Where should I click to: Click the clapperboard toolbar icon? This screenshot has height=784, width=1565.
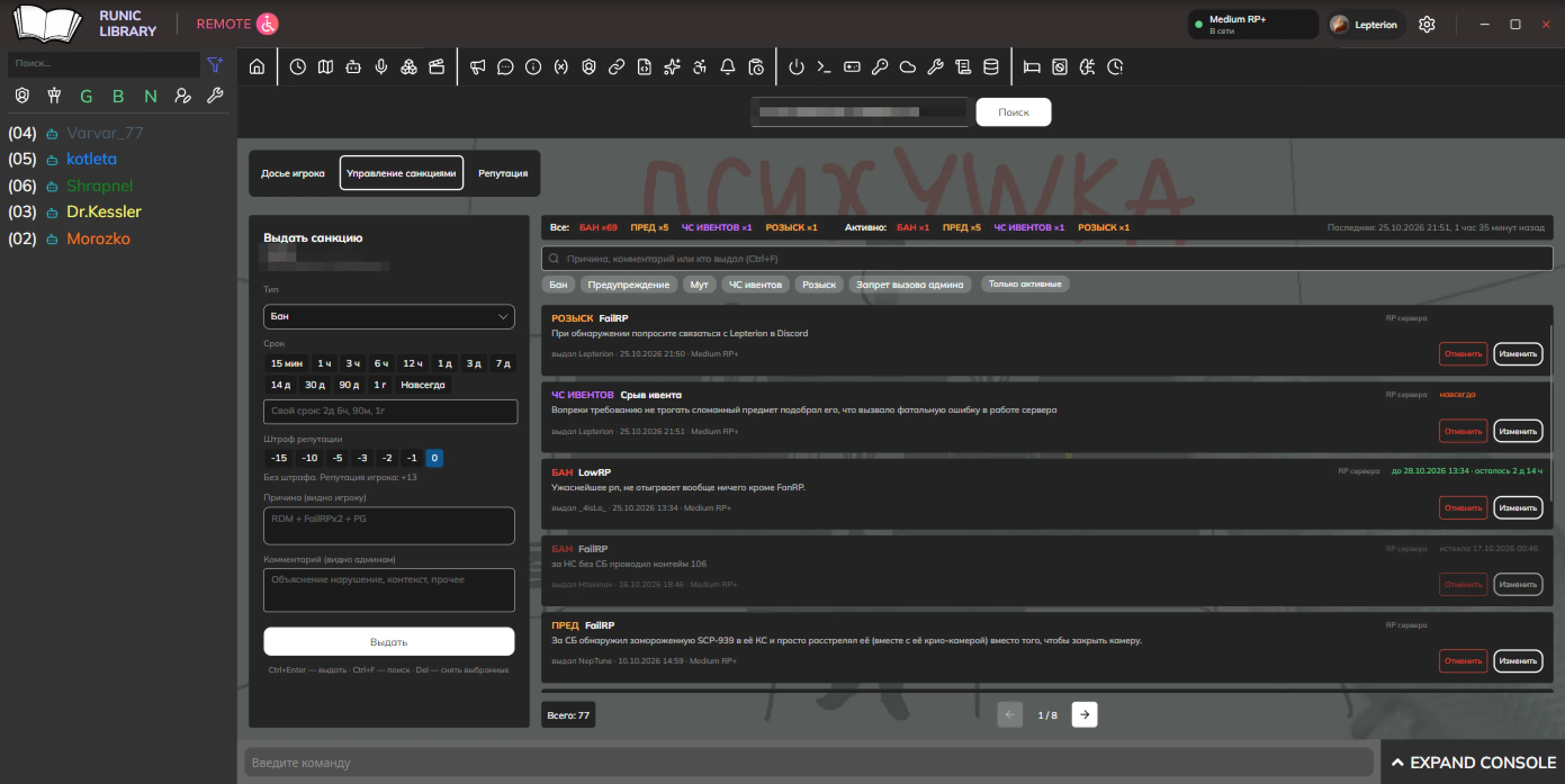pyautogui.click(x=437, y=67)
